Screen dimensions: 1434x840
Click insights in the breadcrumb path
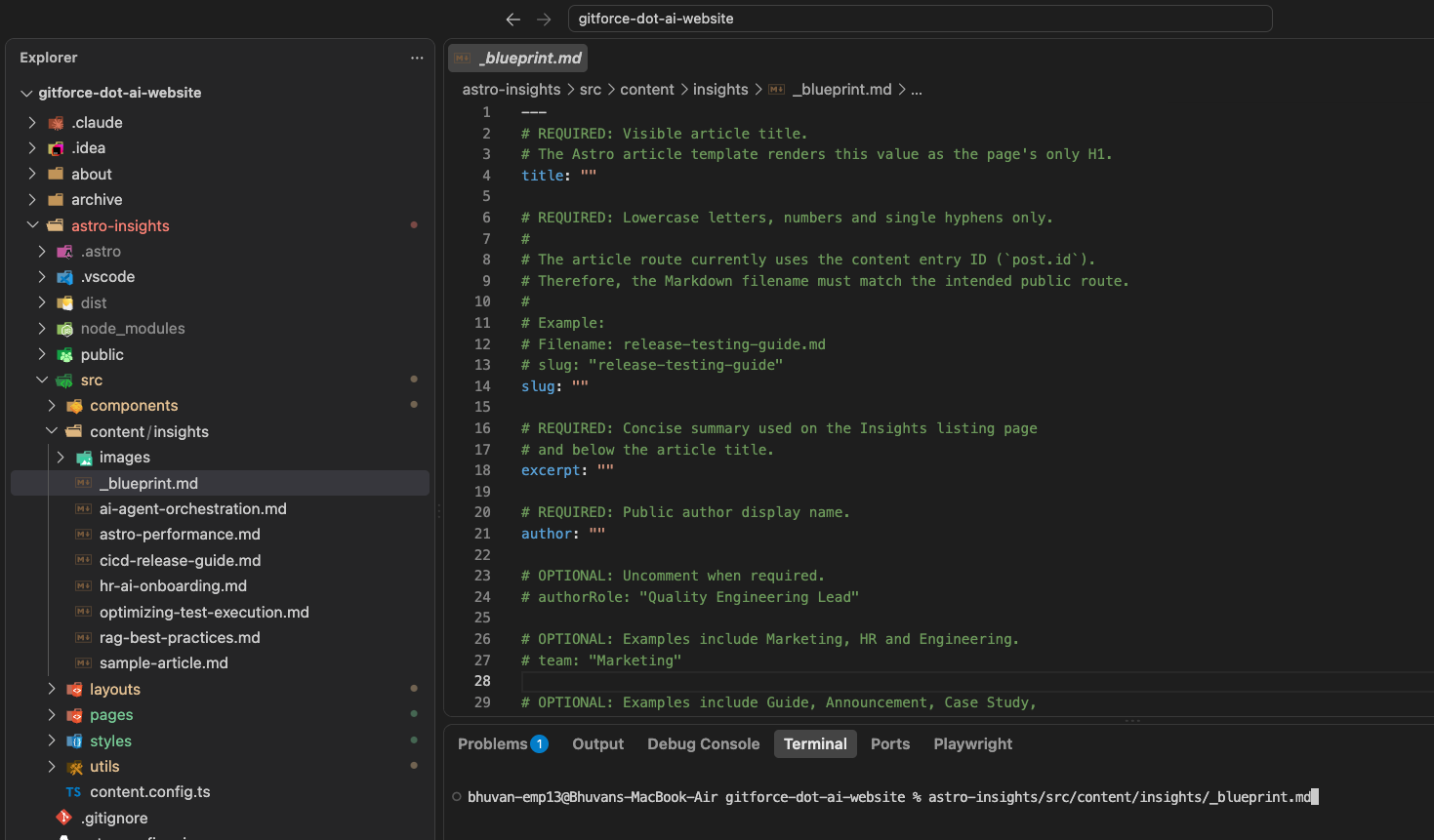pos(720,90)
